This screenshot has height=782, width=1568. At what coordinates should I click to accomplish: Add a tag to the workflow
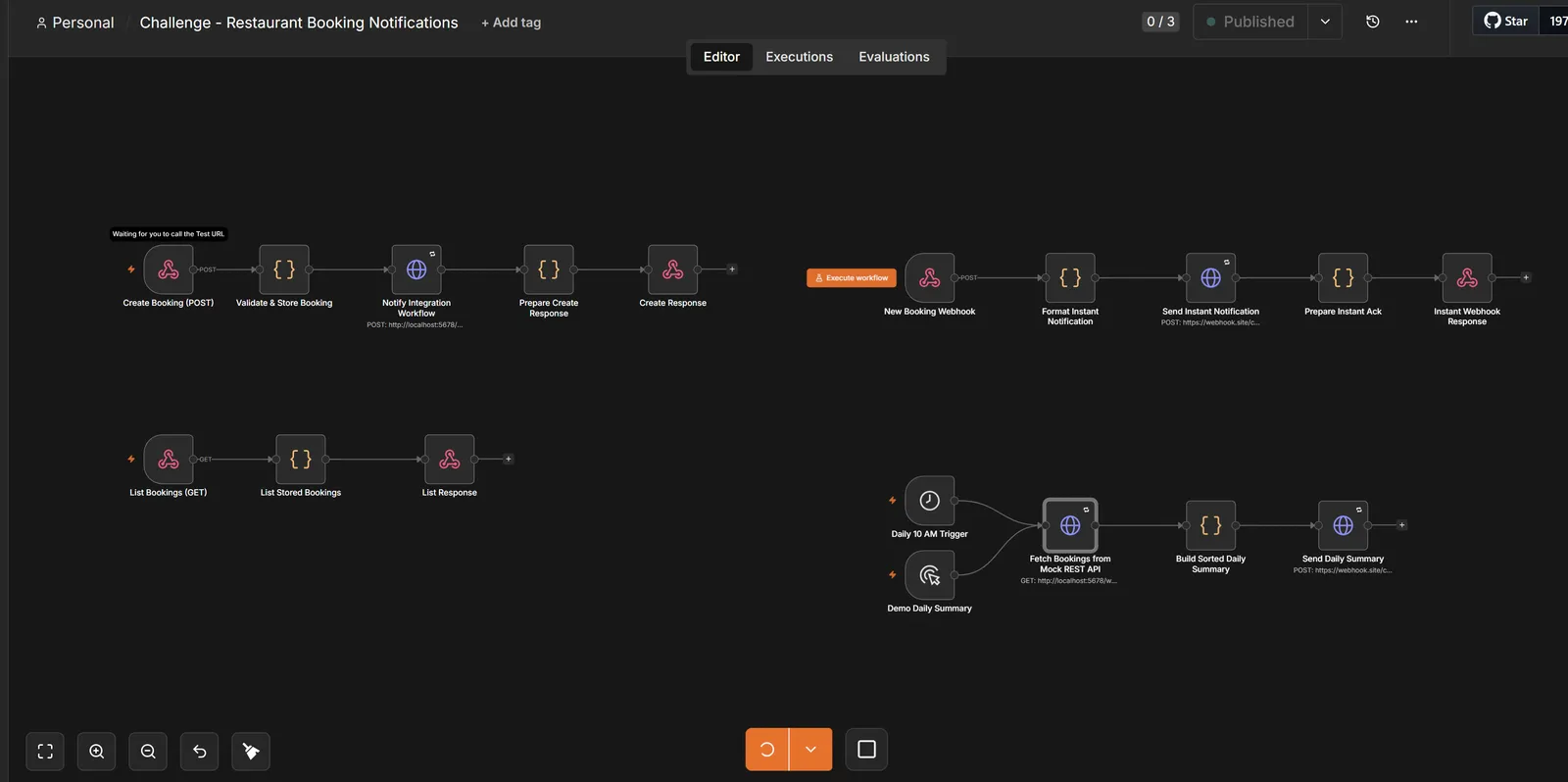click(511, 23)
